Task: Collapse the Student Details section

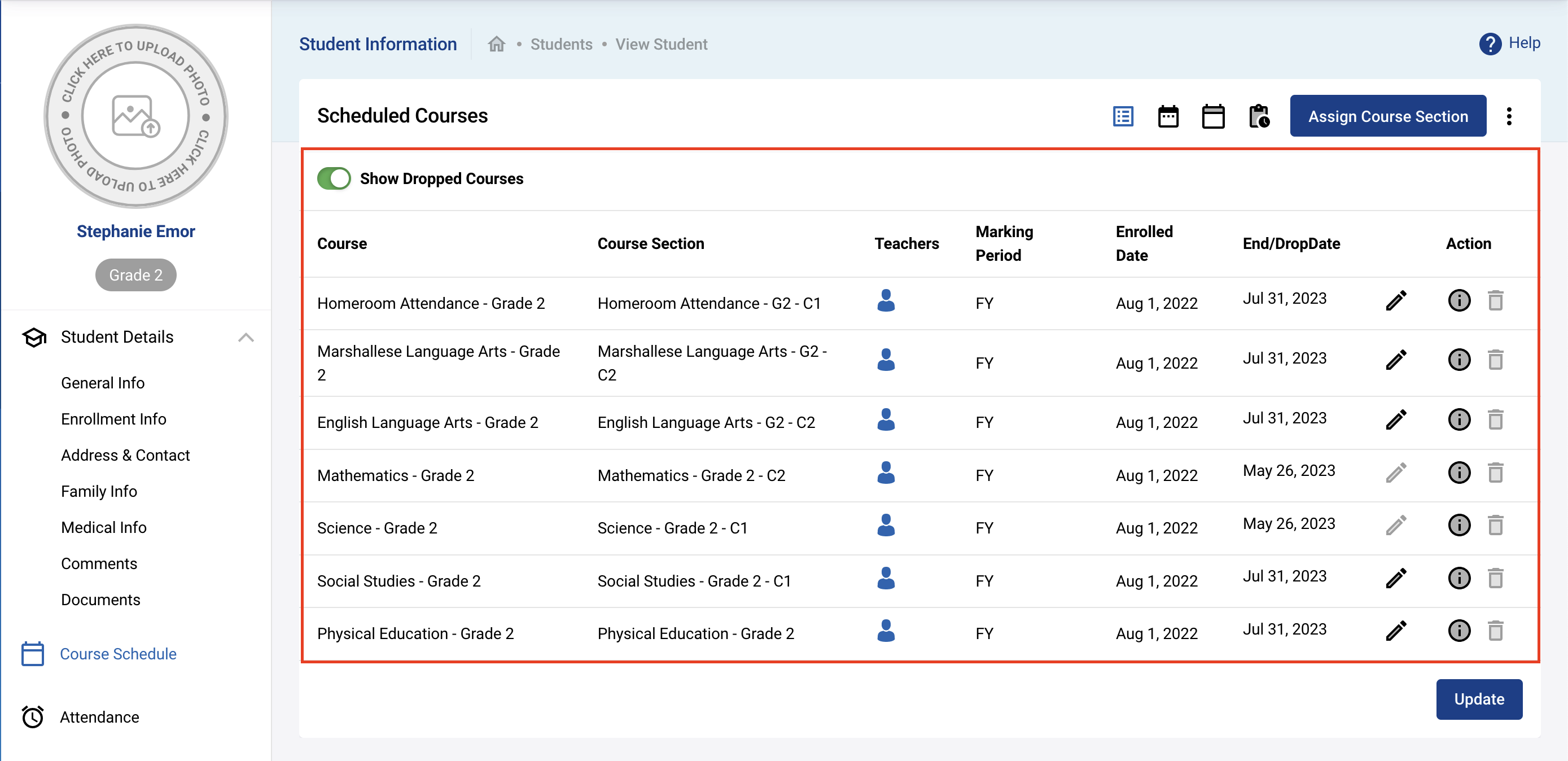Action: pos(246,337)
